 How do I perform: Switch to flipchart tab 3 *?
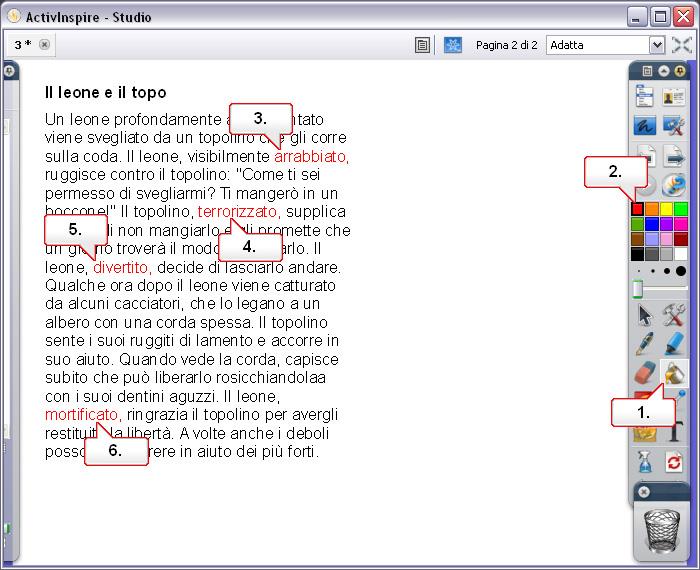22,45
